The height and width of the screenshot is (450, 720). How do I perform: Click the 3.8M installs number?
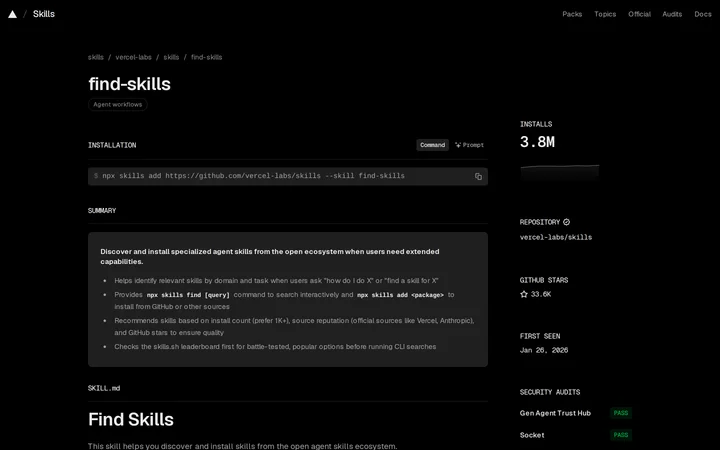tap(537, 142)
